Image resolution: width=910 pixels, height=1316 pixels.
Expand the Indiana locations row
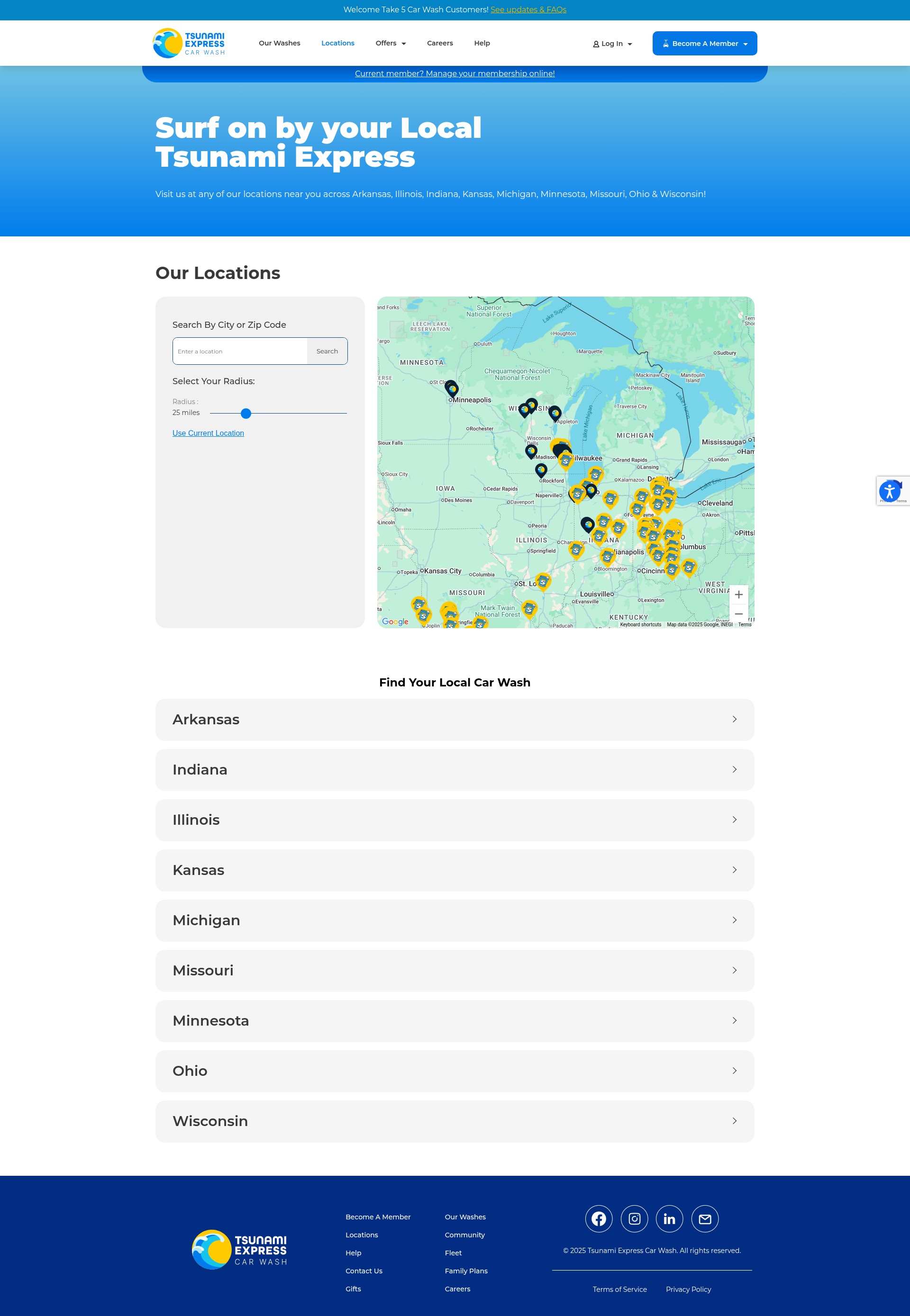coord(455,769)
